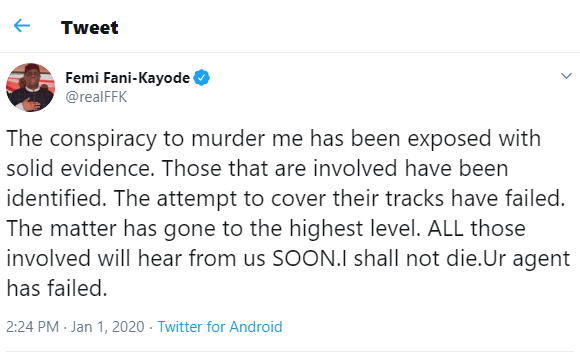Click the blue verified checkmark badge
Screen dimensions: 580x361
click(202, 78)
